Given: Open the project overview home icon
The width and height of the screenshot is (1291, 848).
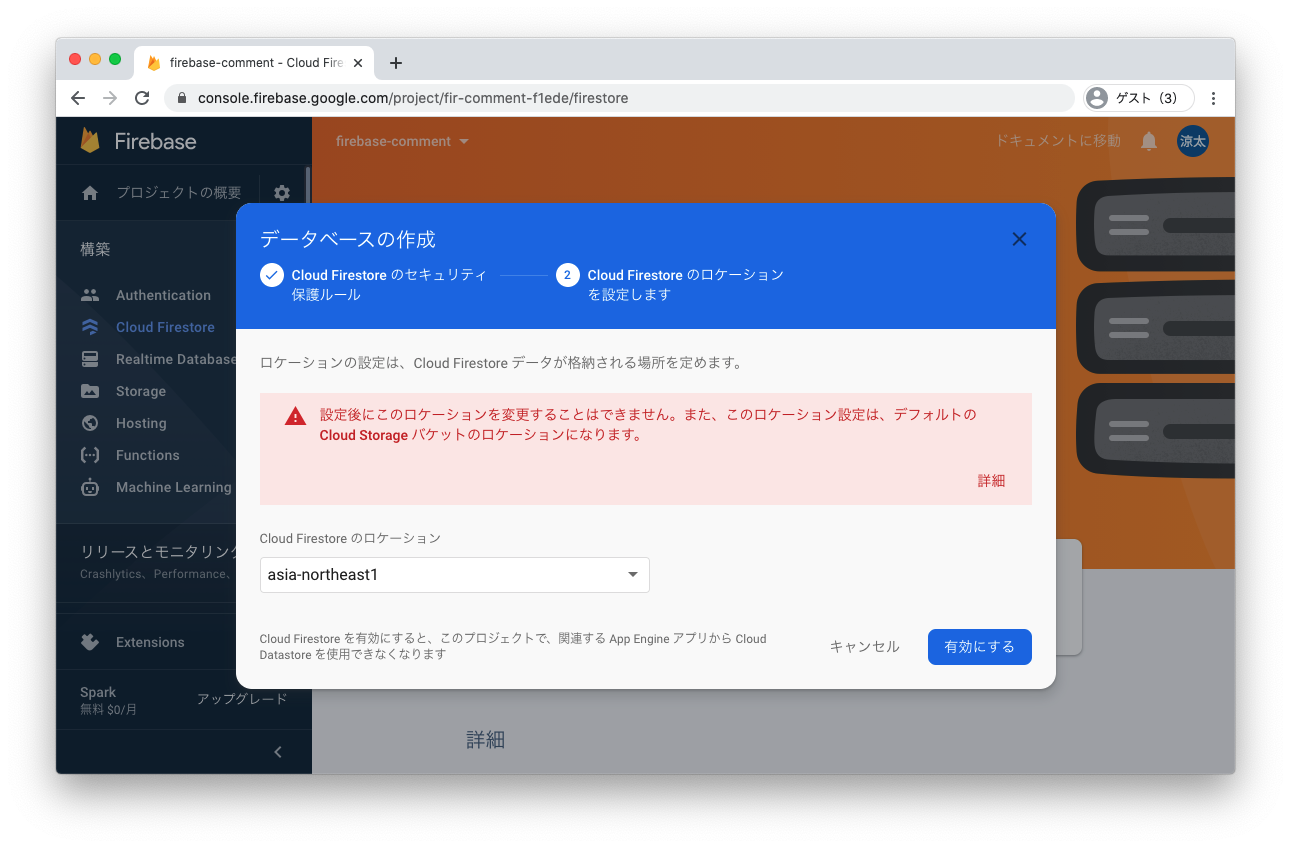Looking at the screenshot, I should pyautogui.click(x=90, y=193).
